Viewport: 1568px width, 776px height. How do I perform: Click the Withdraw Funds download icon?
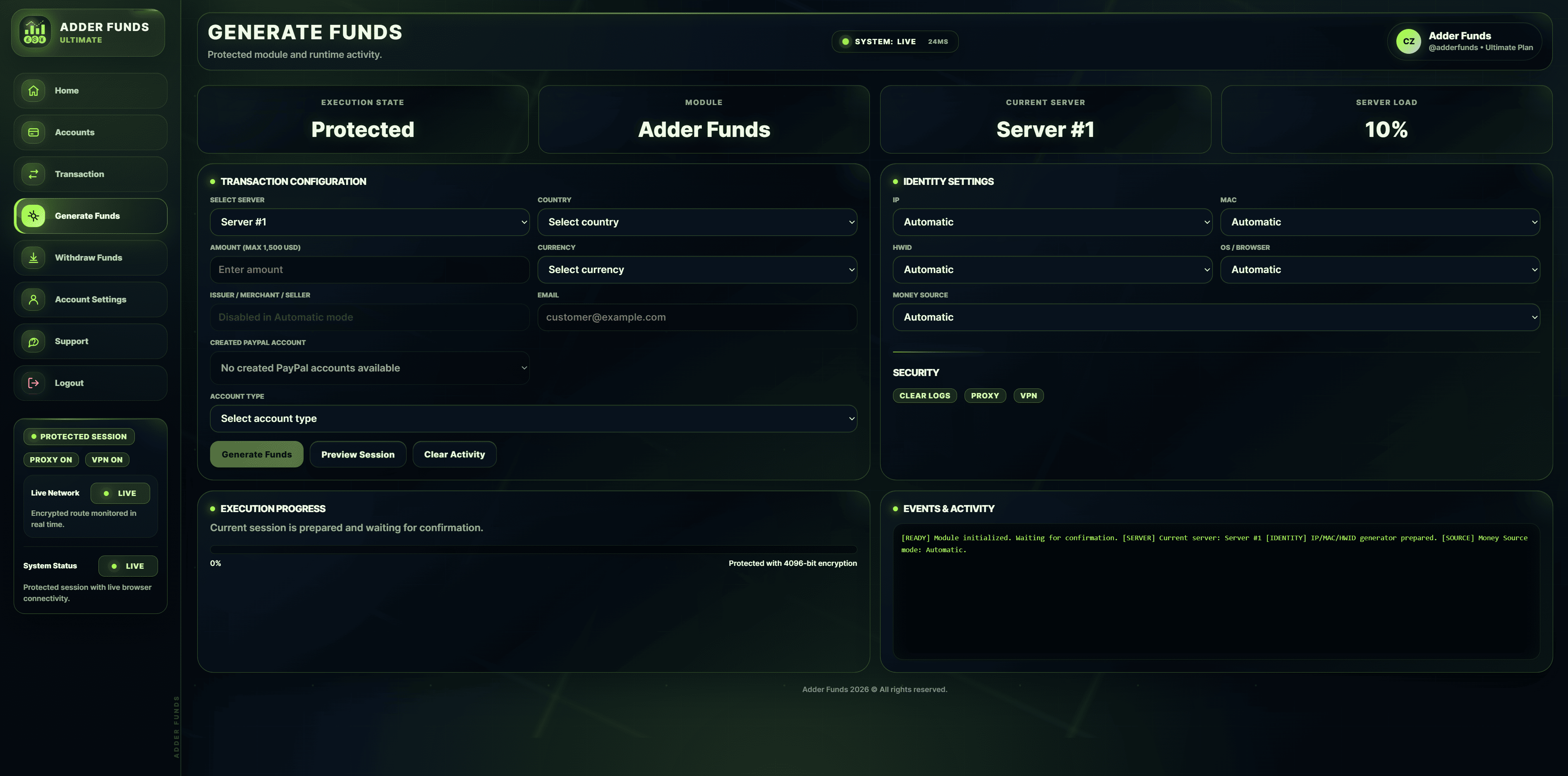point(34,258)
